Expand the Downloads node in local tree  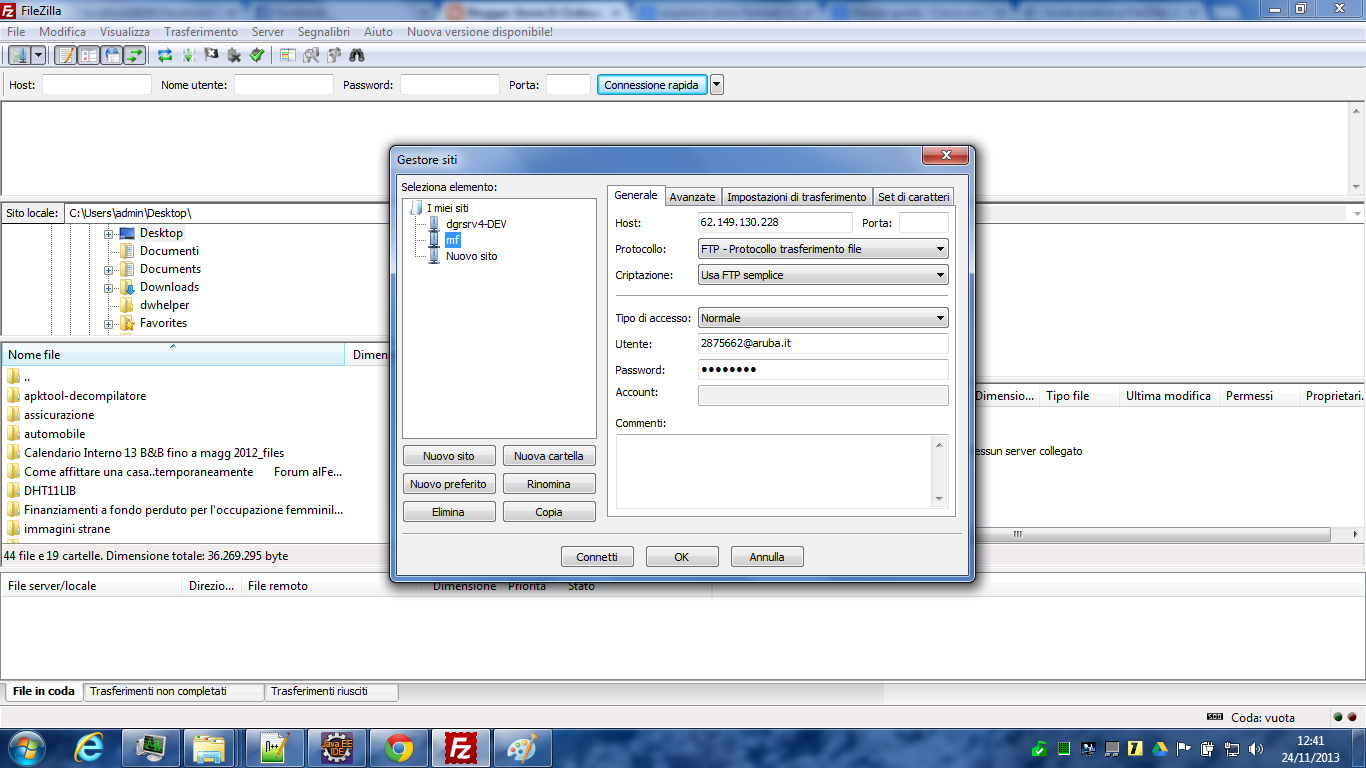click(108, 287)
